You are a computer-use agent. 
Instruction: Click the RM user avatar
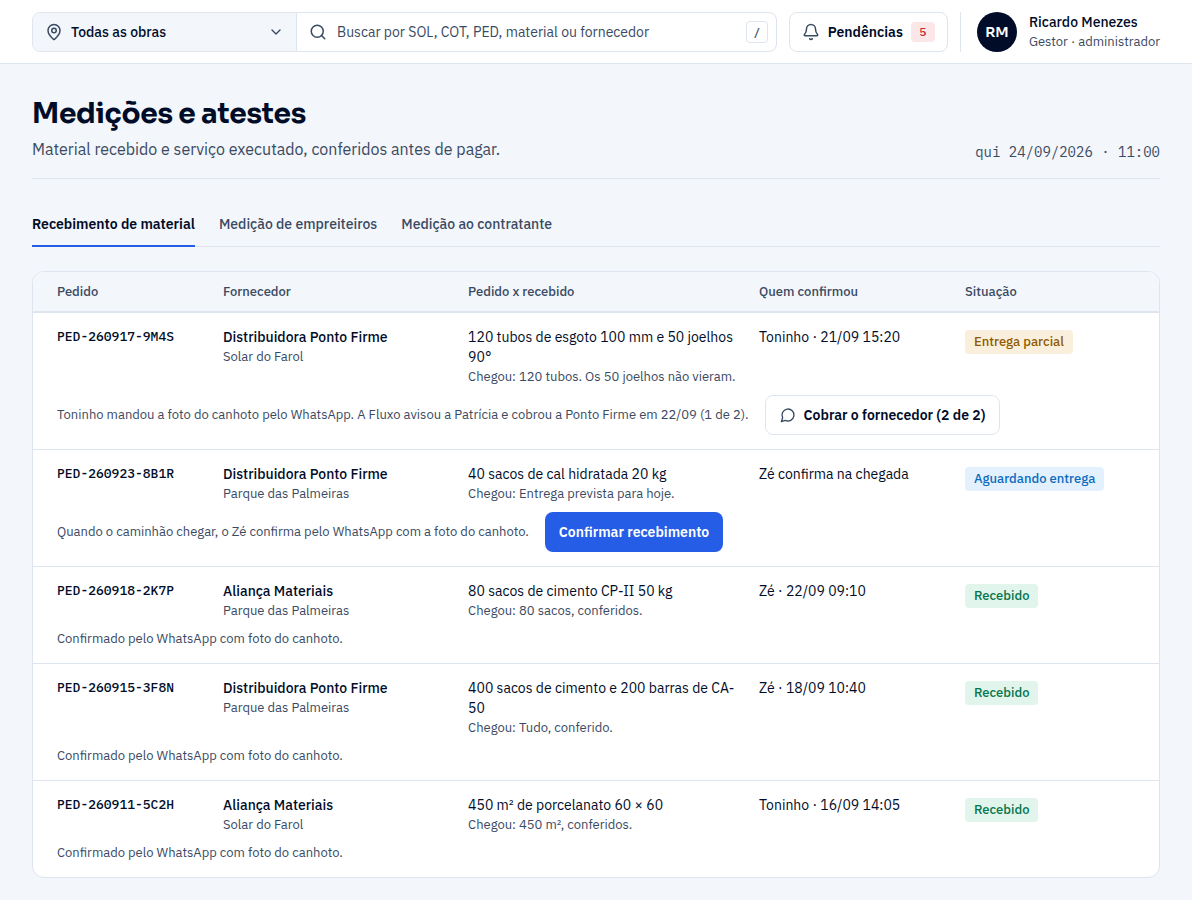997,32
